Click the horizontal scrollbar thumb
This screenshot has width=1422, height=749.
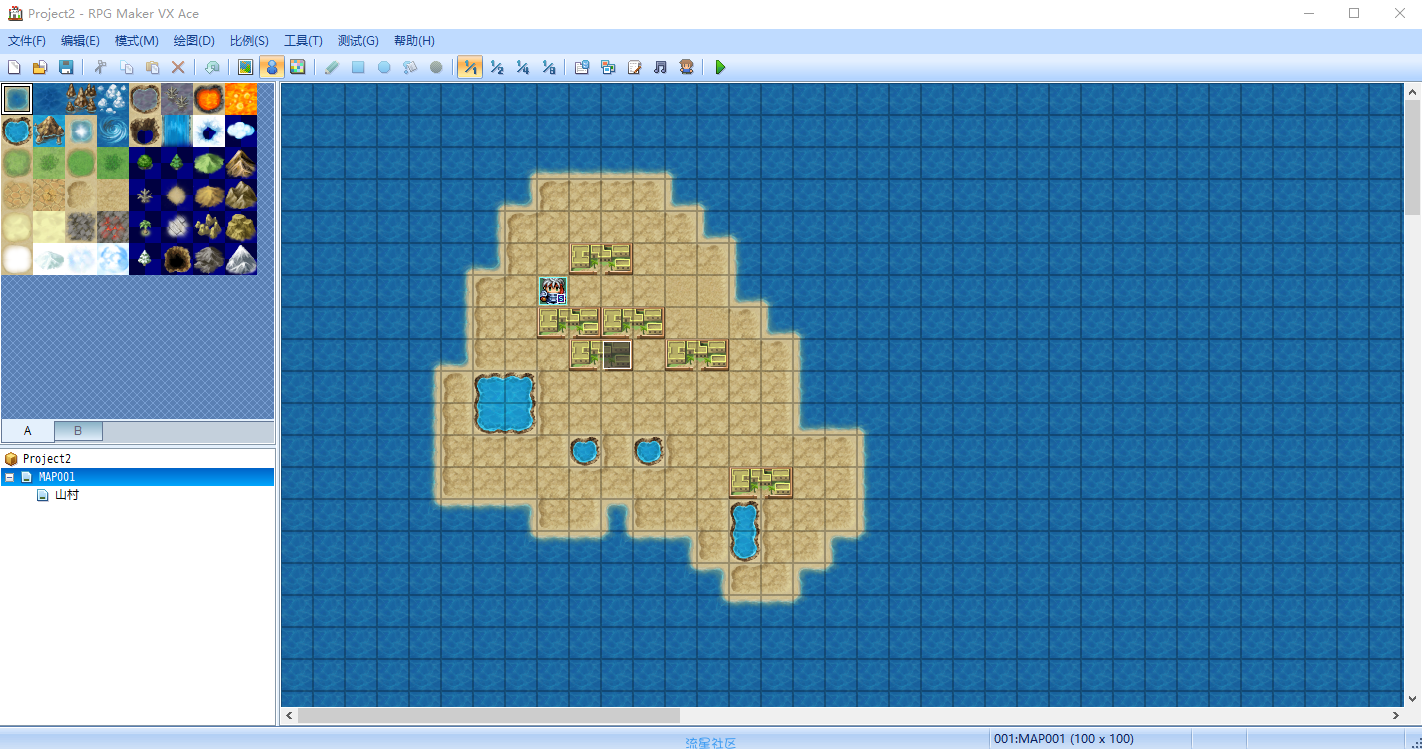(489, 716)
